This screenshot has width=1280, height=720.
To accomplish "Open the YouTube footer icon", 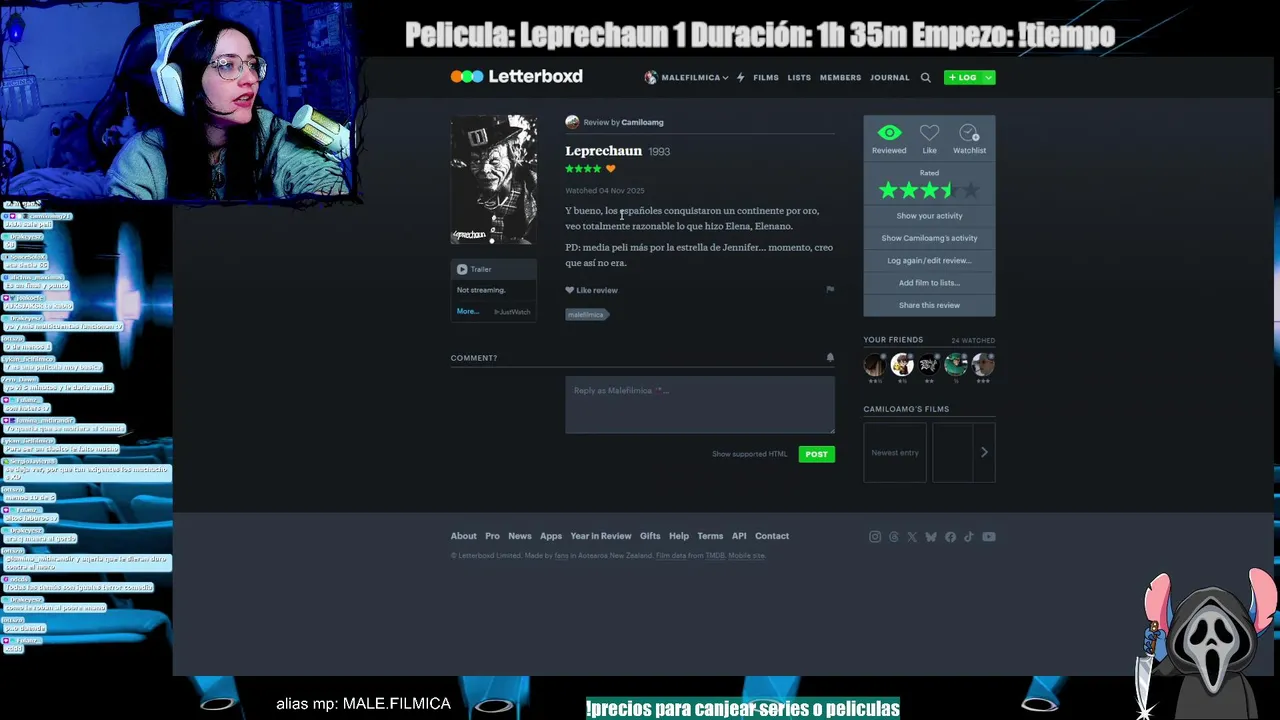I will point(989,537).
